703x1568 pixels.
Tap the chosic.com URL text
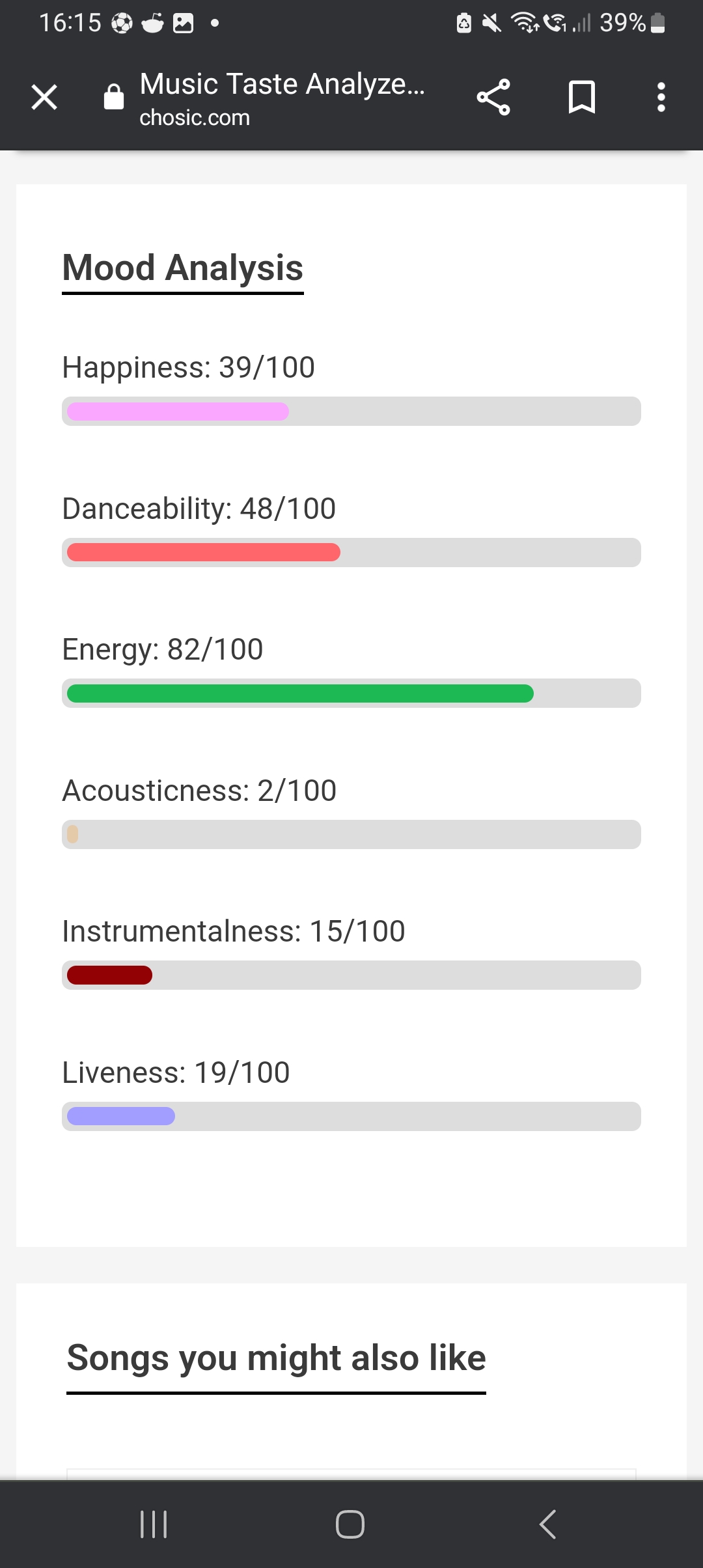tap(195, 118)
